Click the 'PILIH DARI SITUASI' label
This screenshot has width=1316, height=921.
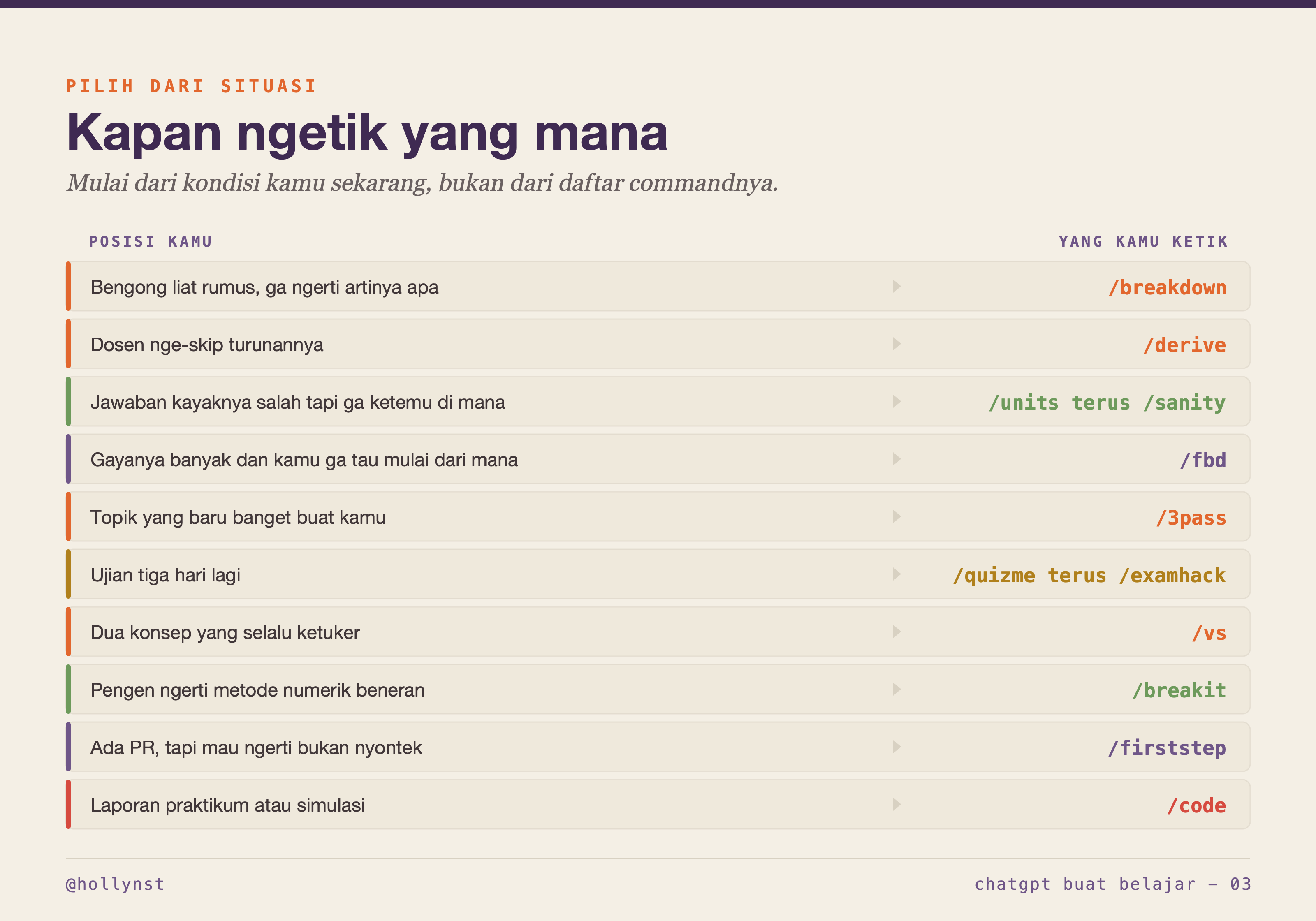click(x=192, y=86)
